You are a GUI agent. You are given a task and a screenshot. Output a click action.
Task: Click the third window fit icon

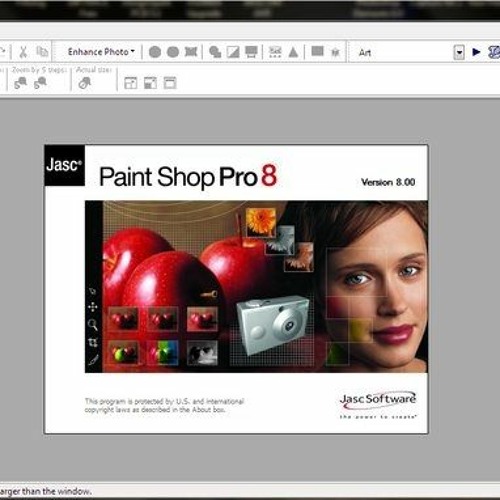pyautogui.click(x=170, y=83)
